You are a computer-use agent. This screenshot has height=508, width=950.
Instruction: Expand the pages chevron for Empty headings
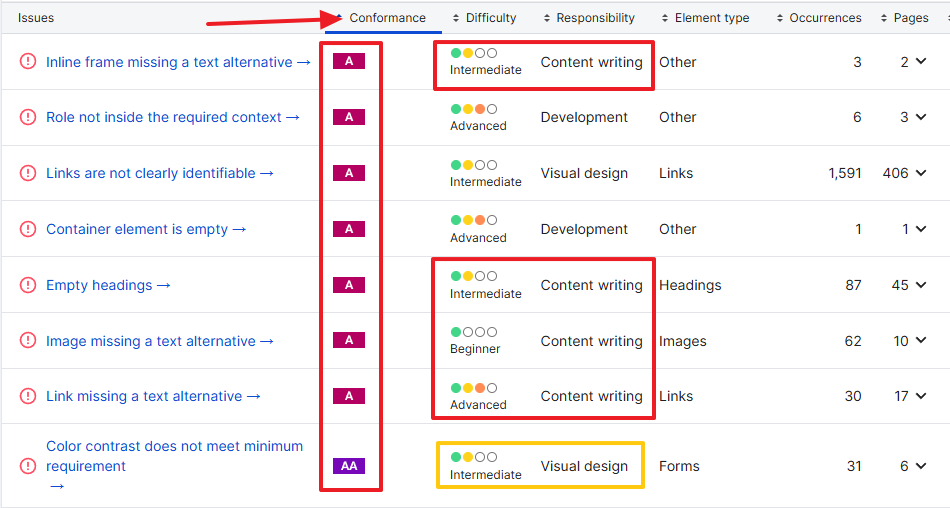point(921,285)
